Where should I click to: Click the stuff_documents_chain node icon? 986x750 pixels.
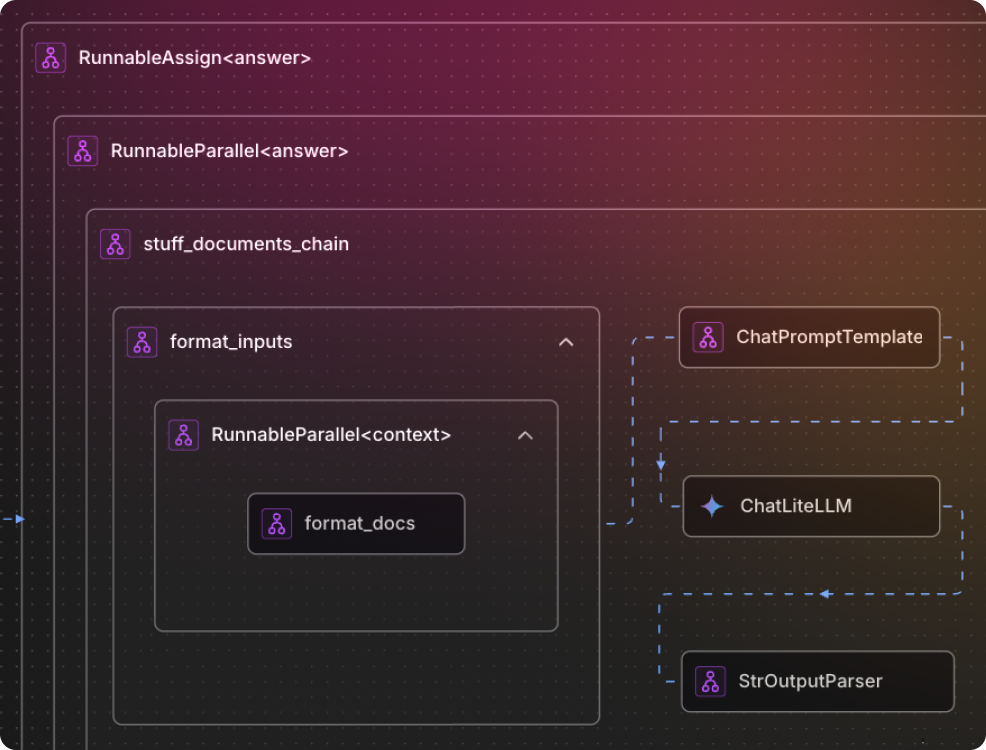pyautogui.click(x=116, y=244)
